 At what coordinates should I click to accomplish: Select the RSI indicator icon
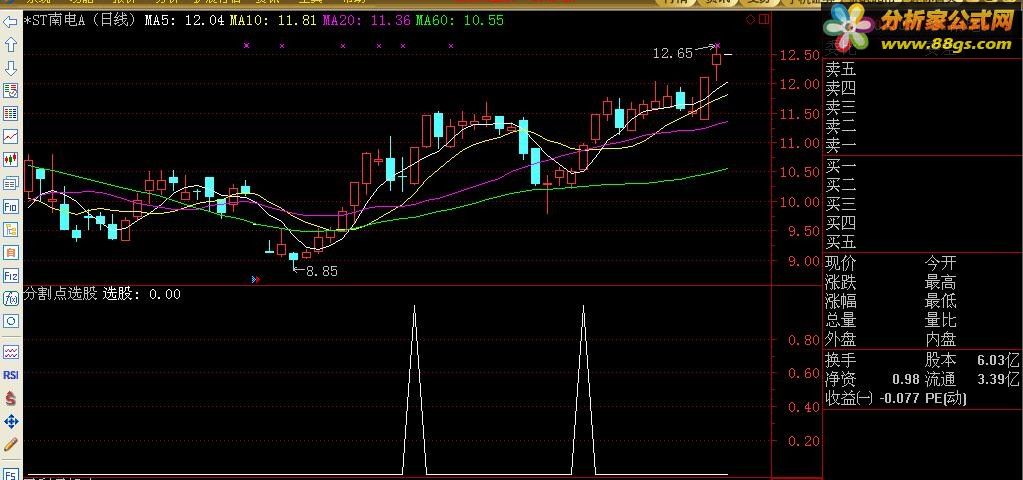coord(10,376)
